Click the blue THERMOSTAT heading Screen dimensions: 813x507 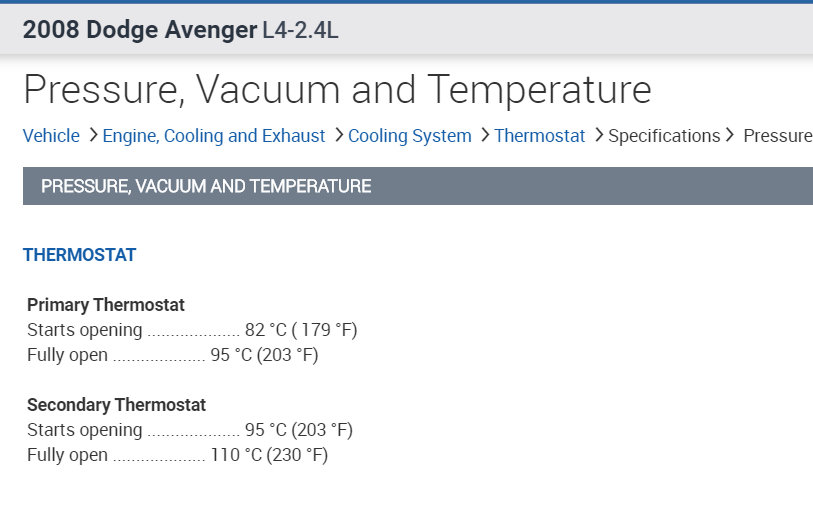pos(79,255)
